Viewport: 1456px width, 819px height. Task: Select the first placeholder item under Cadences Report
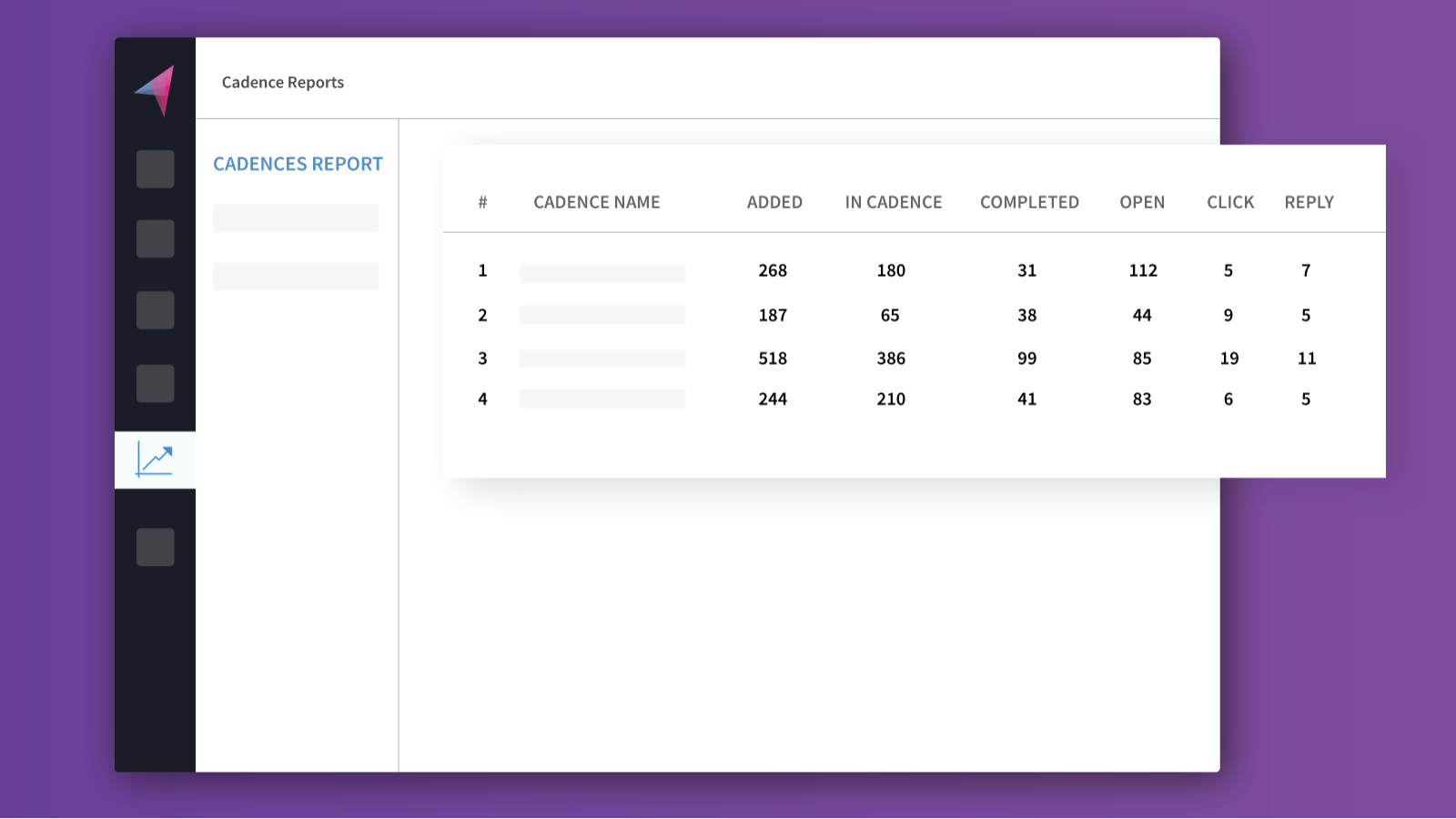pos(296,217)
